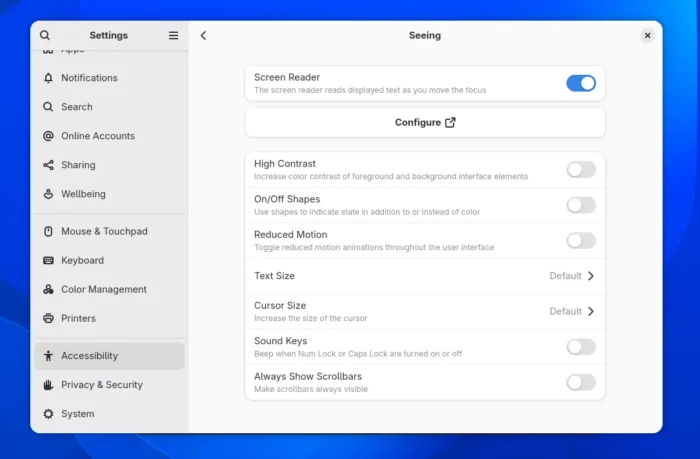700x459 pixels.
Task: Open the hamburger menu in Settings header
Action: [173, 35]
